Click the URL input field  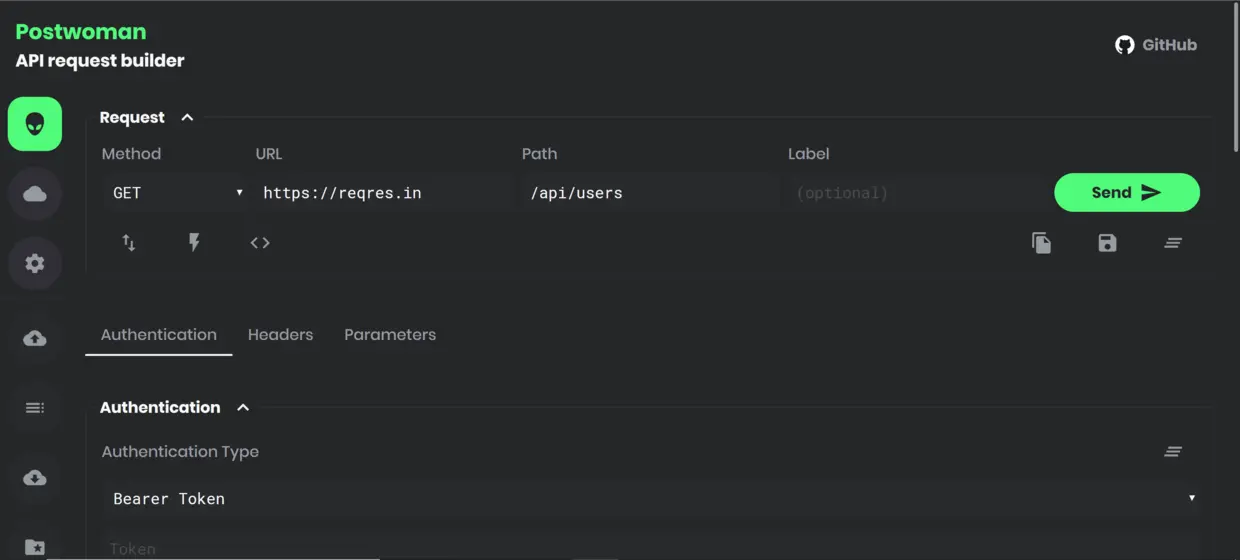click(x=383, y=193)
